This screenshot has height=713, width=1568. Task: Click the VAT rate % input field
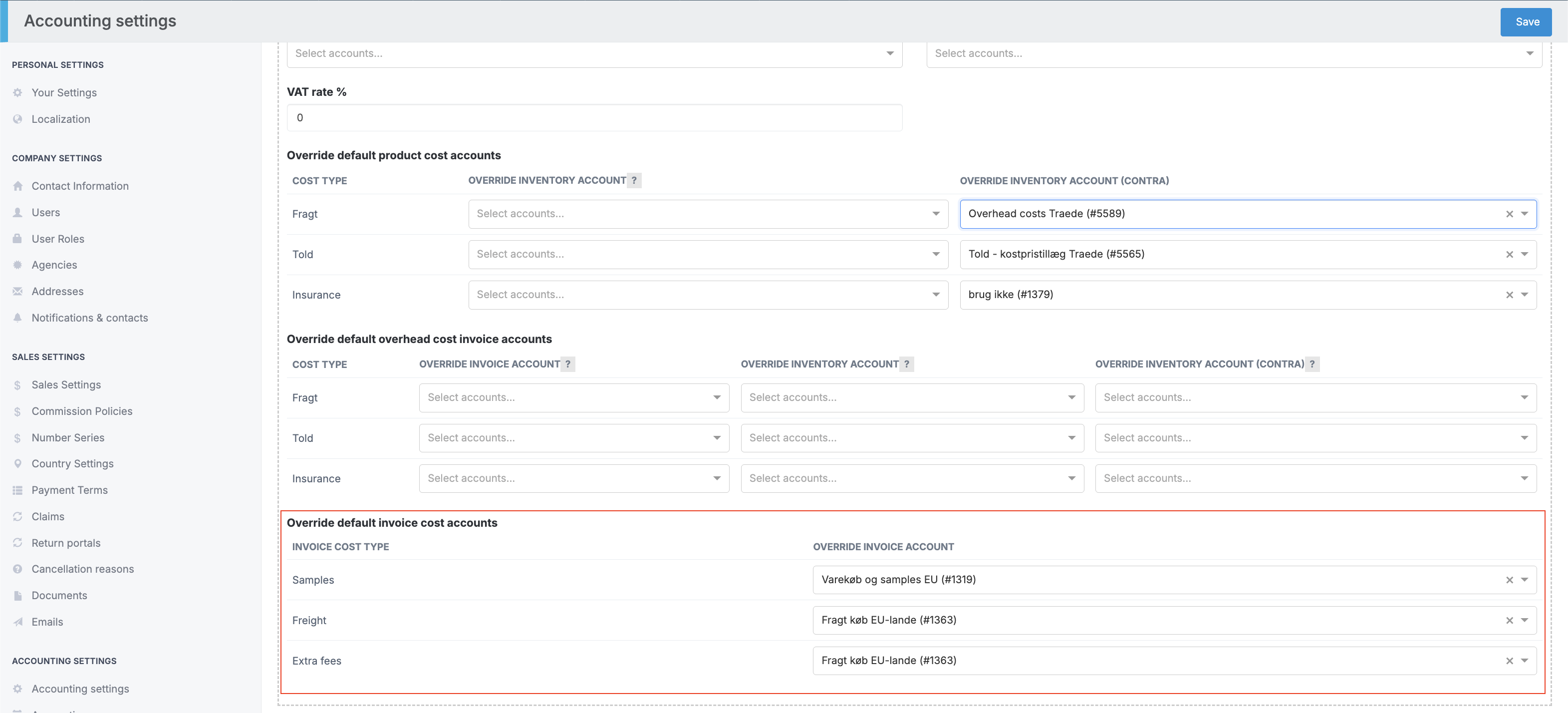(x=594, y=118)
